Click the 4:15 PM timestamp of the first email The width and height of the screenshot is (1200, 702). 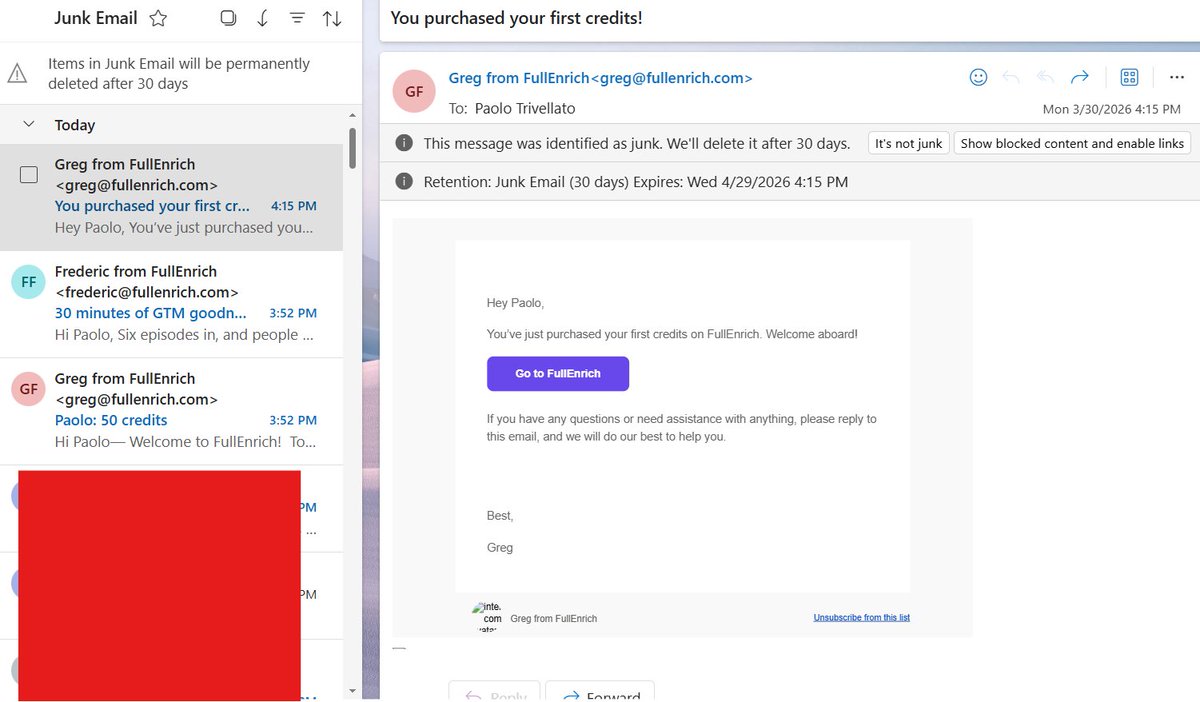tap(293, 206)
